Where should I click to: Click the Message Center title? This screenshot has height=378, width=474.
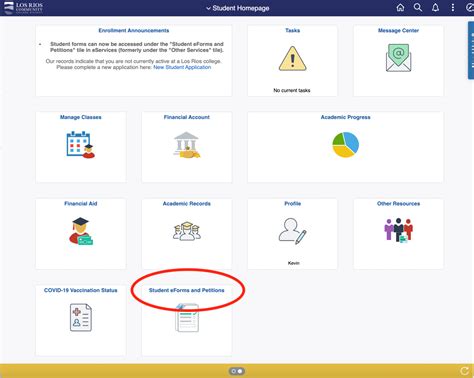(x=398, y=30)
